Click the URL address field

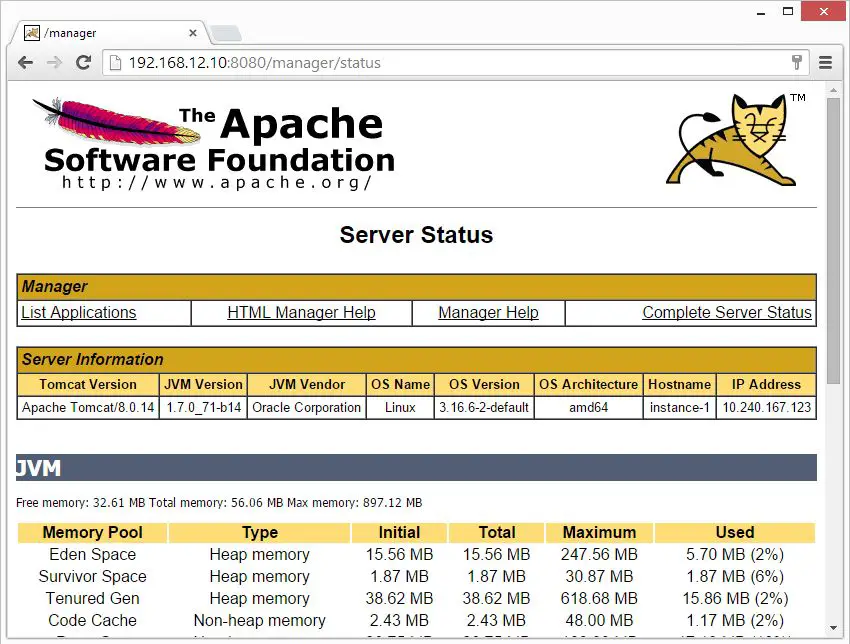pyautogui.click(x=455, y=63)
